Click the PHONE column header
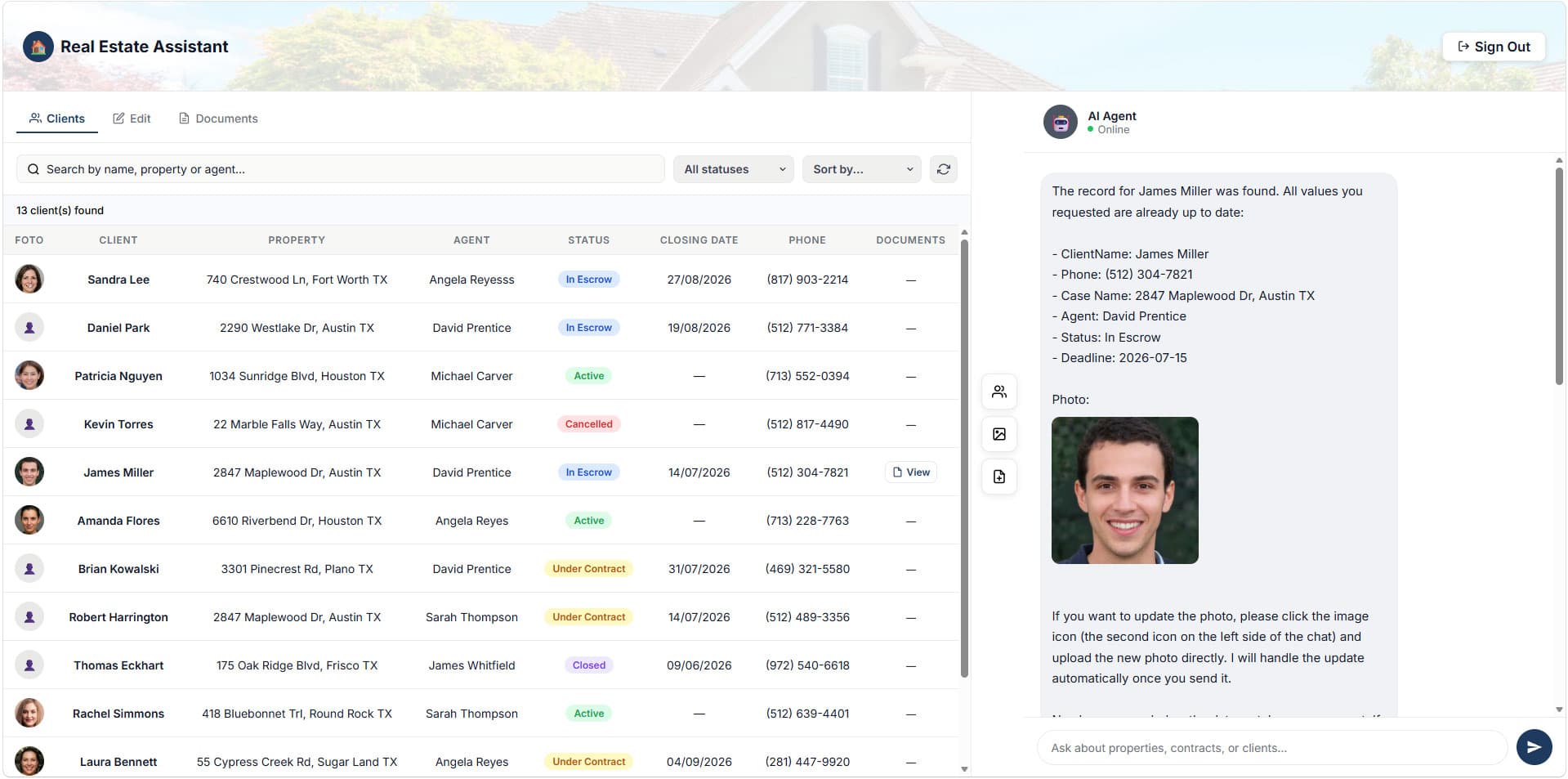The image size is (1568, 779). point(807,240)
